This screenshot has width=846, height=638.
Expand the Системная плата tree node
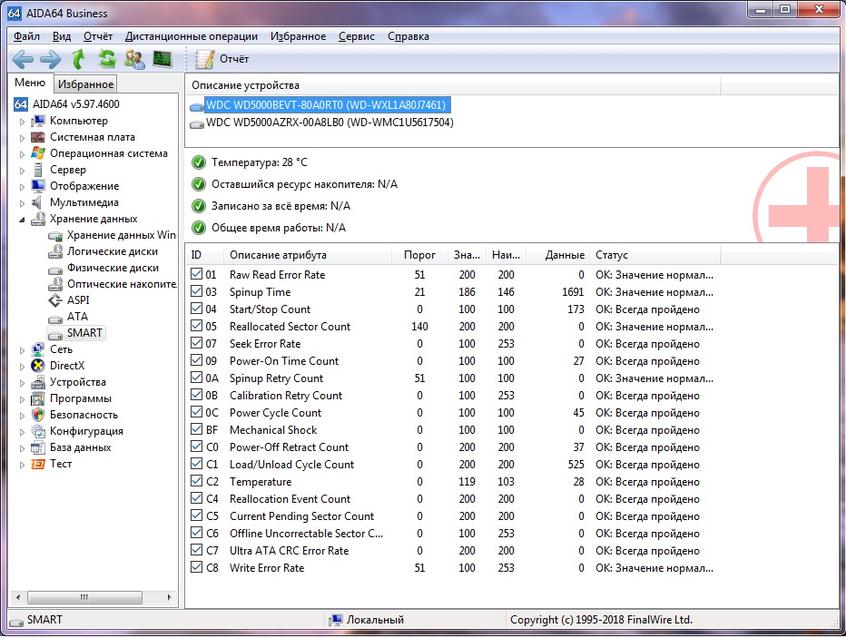(22, 138)
